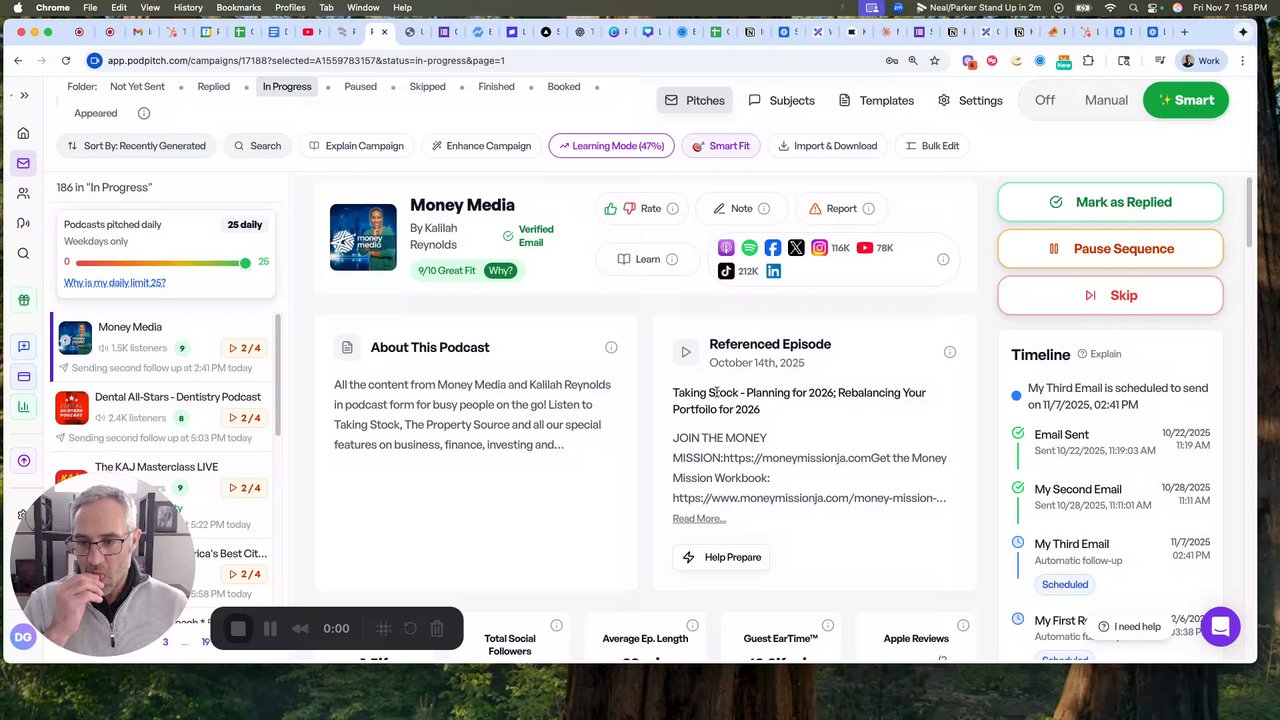Open the Settings tab

(x=970, y=100)
